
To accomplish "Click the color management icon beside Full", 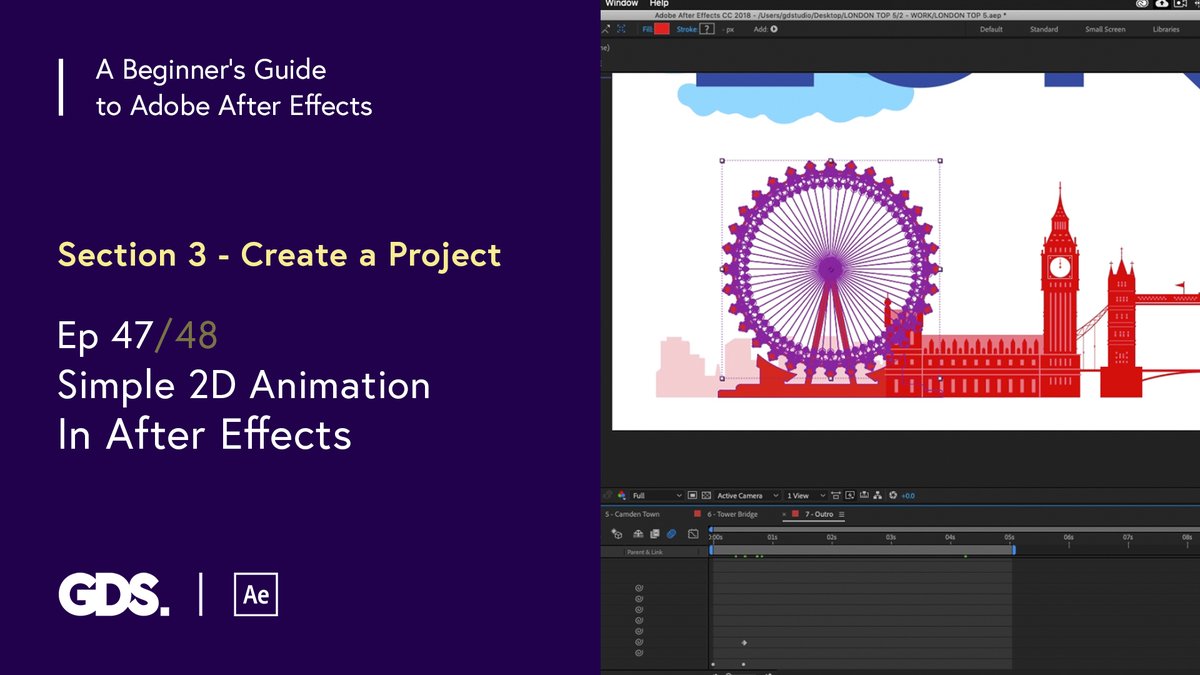I will (621, 495).
